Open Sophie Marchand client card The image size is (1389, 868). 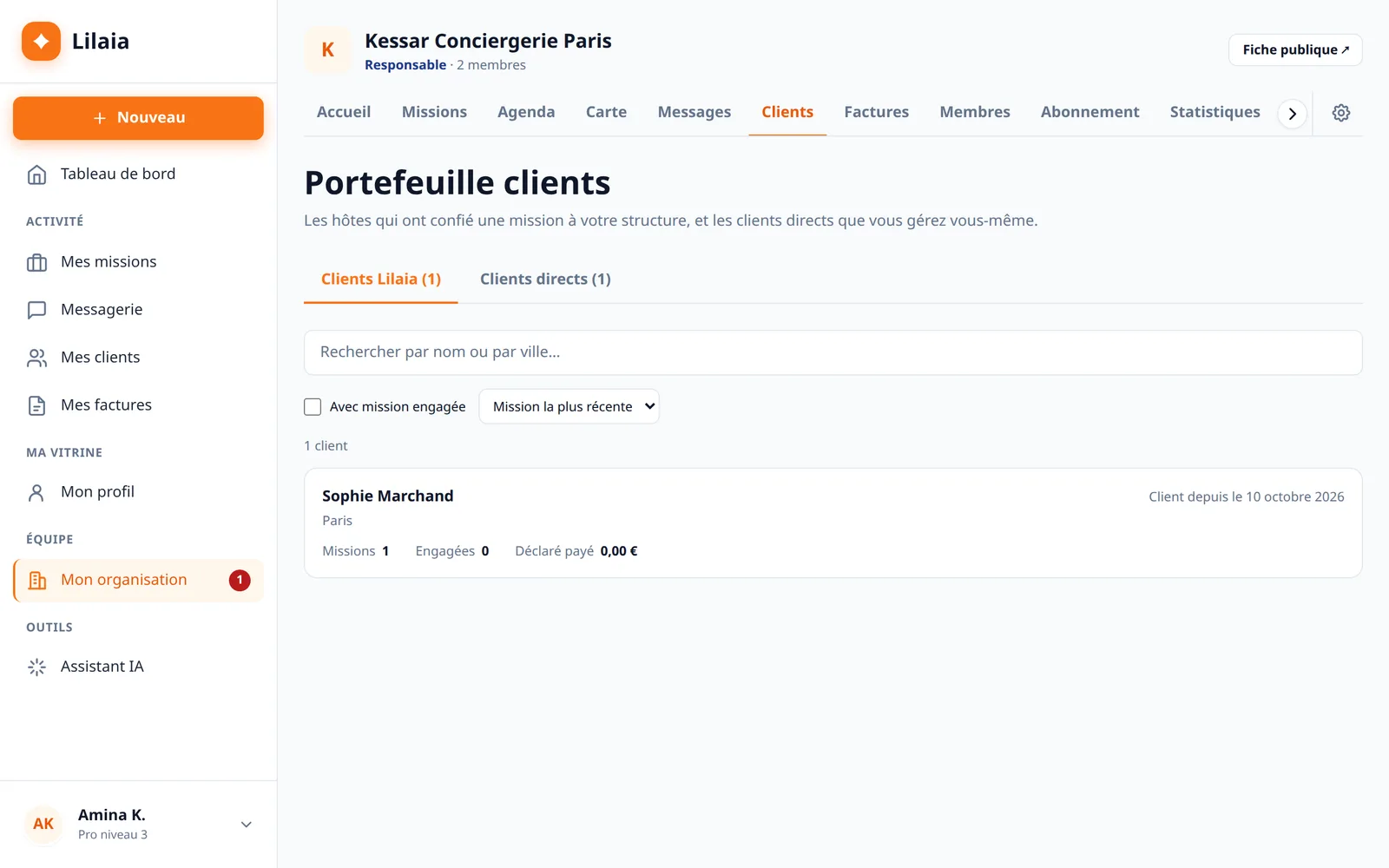[x=833, y=523]
